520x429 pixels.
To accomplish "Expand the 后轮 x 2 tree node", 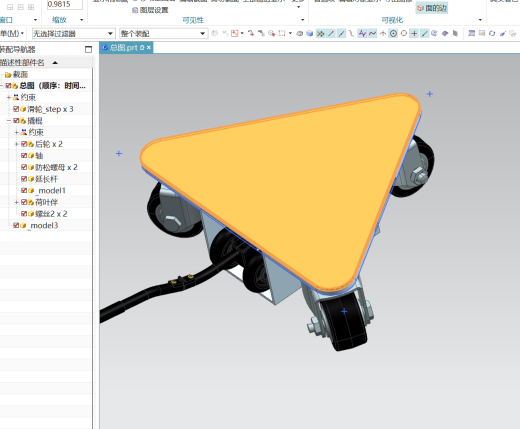I will click(x=17, y=144).
